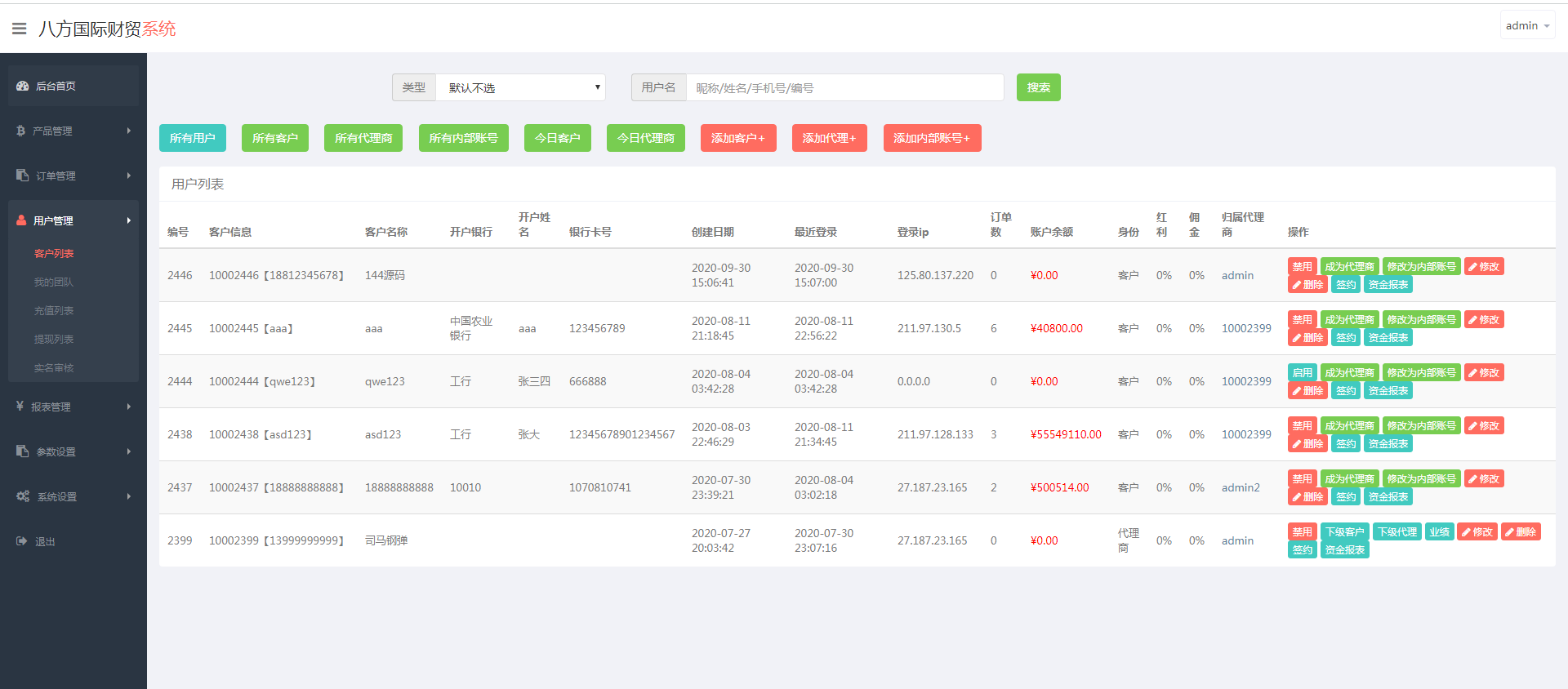This screenshot has height=689, width=1568.
Task: Open the 类型 dropdown showing 默认不选
Action: 520,87
